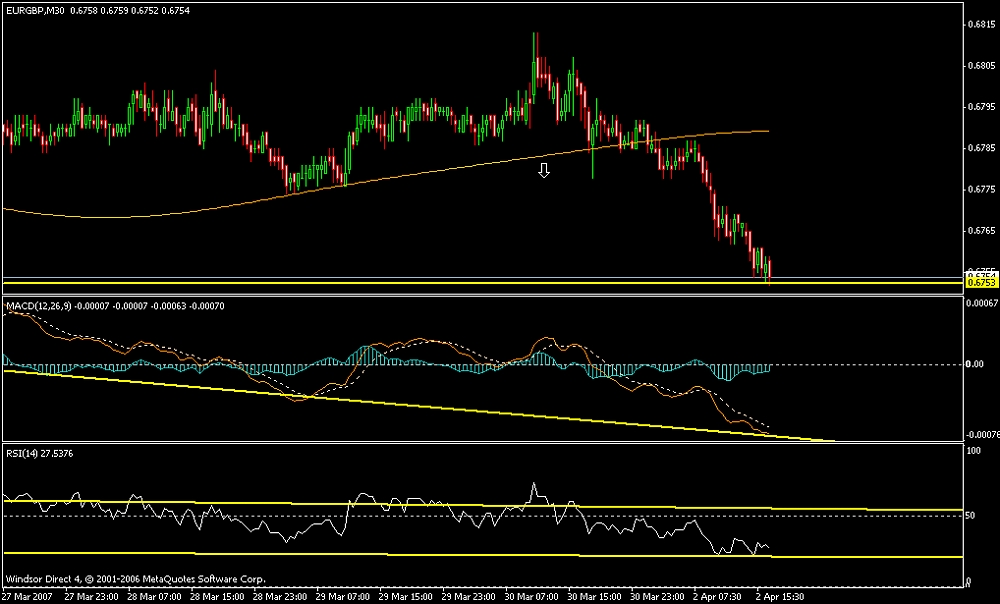Select the yellow trendline in MACD panel
1000x604 pixels.
(400, 403)
